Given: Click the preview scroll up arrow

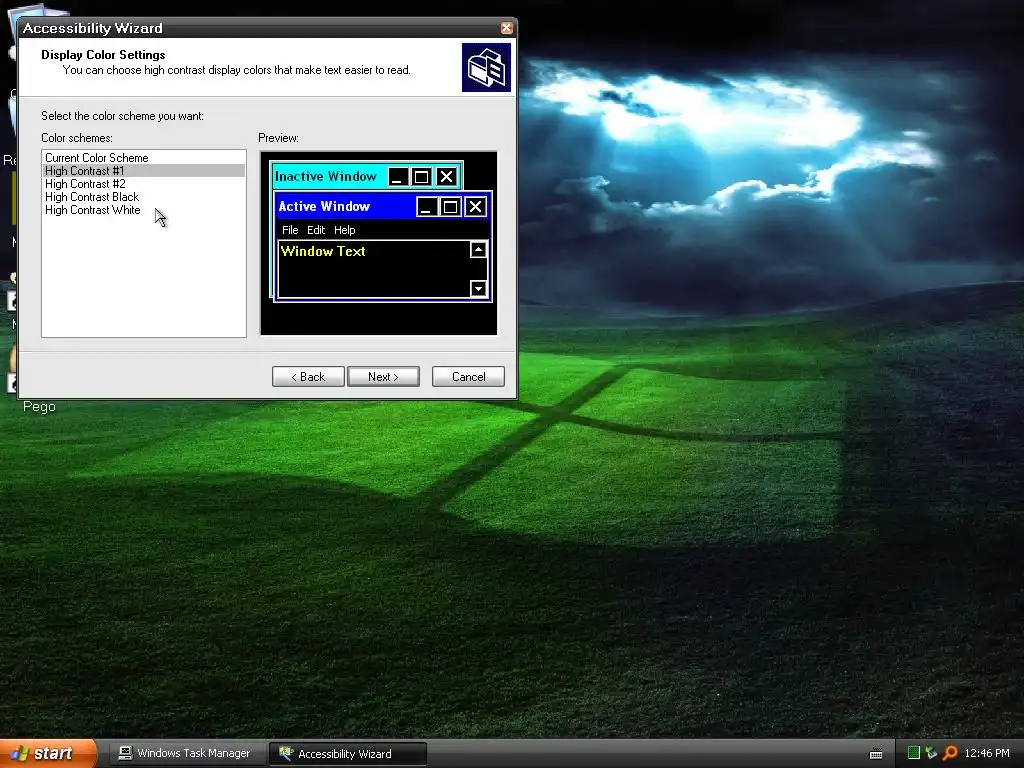Looking at the screenshot, I should pyautogui.click(x=479, y=249).
